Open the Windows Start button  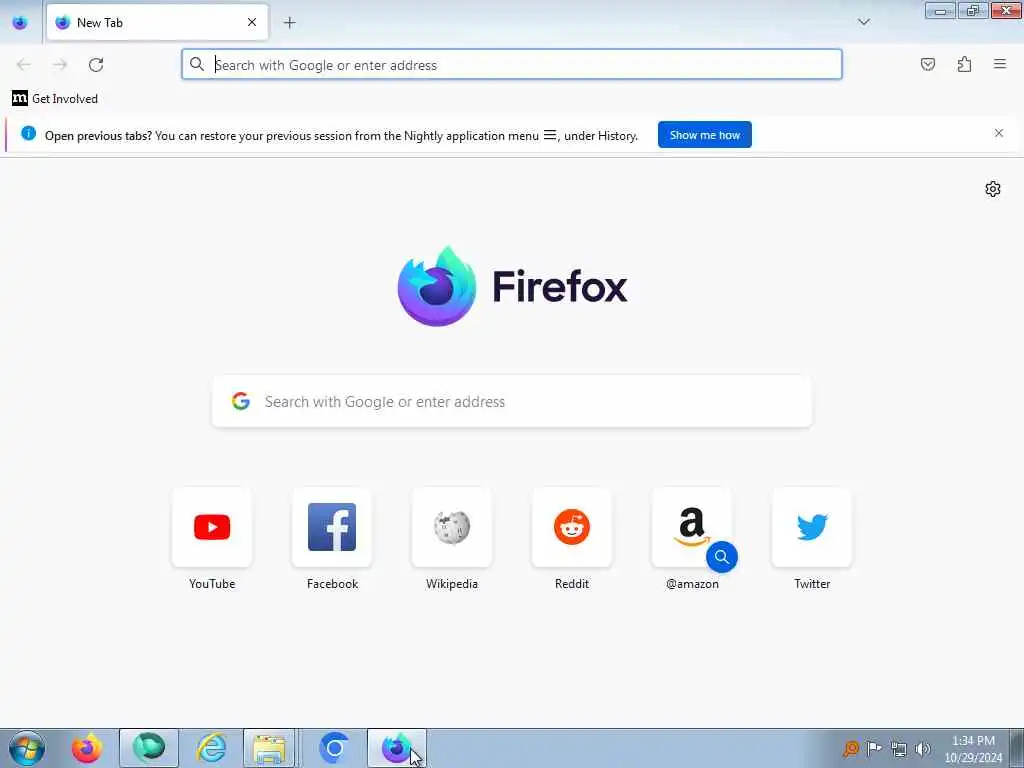[27, 748]
